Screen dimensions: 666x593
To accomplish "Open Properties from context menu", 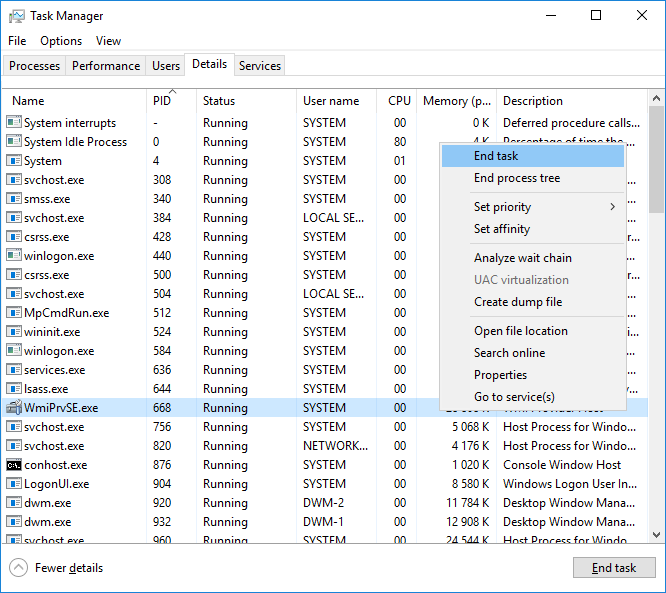I will click(533, 375).
